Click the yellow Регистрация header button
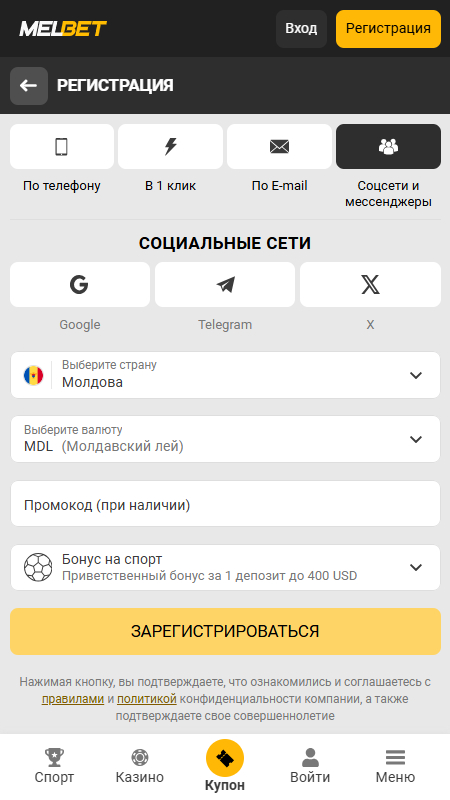The width and height of the screenshot is (450, 800). click(x=388, y=29)
